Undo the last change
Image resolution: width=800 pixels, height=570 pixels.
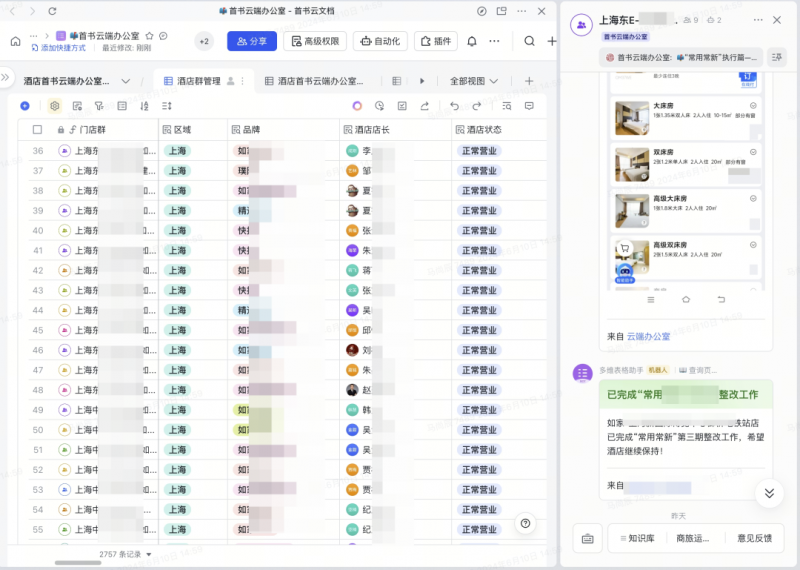(x=454, y=106)
